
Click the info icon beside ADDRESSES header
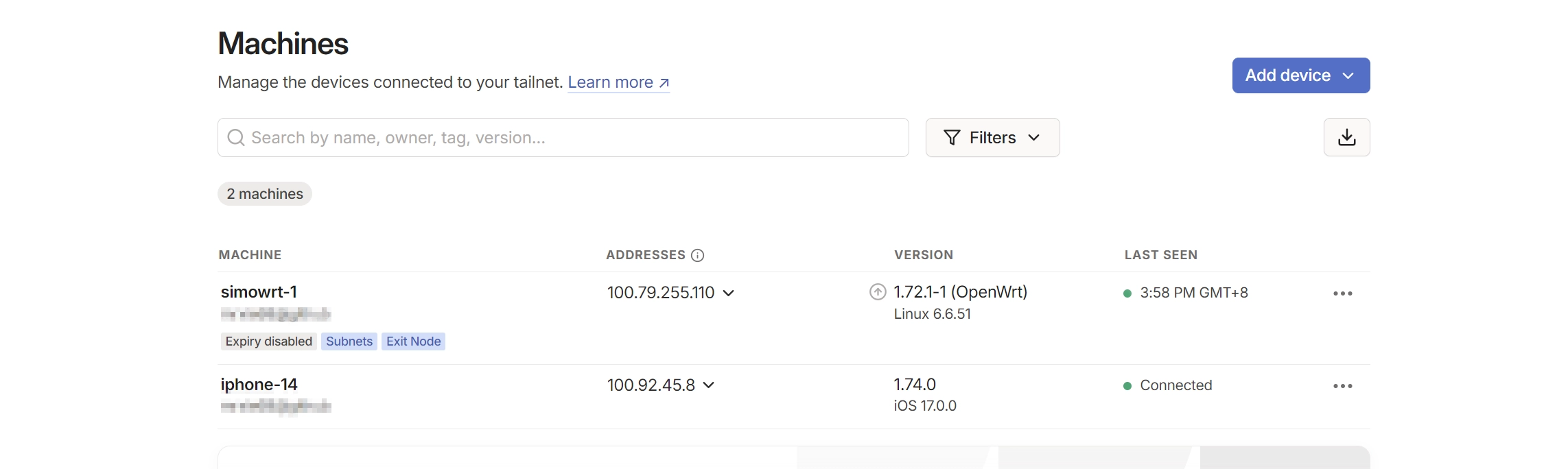[x=697, y=255]
